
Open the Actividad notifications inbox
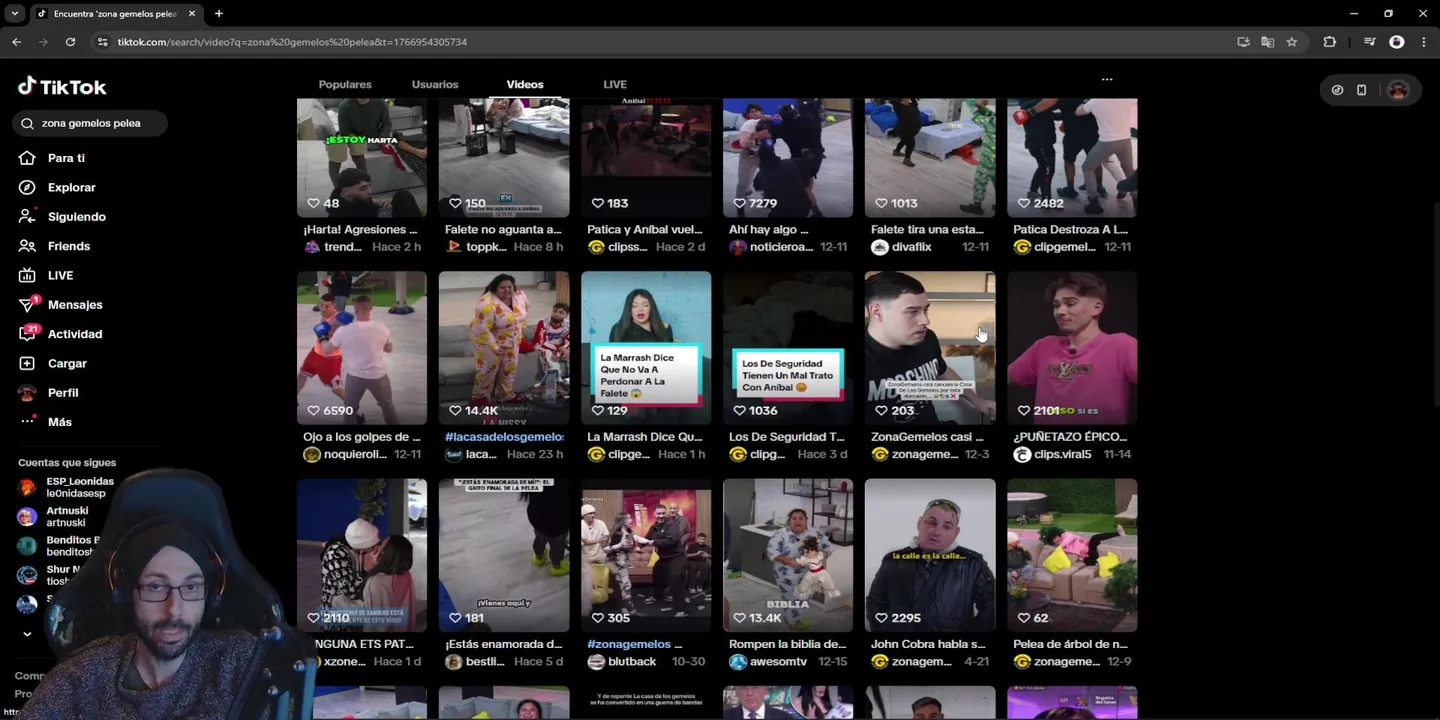[x=75, y=334]
